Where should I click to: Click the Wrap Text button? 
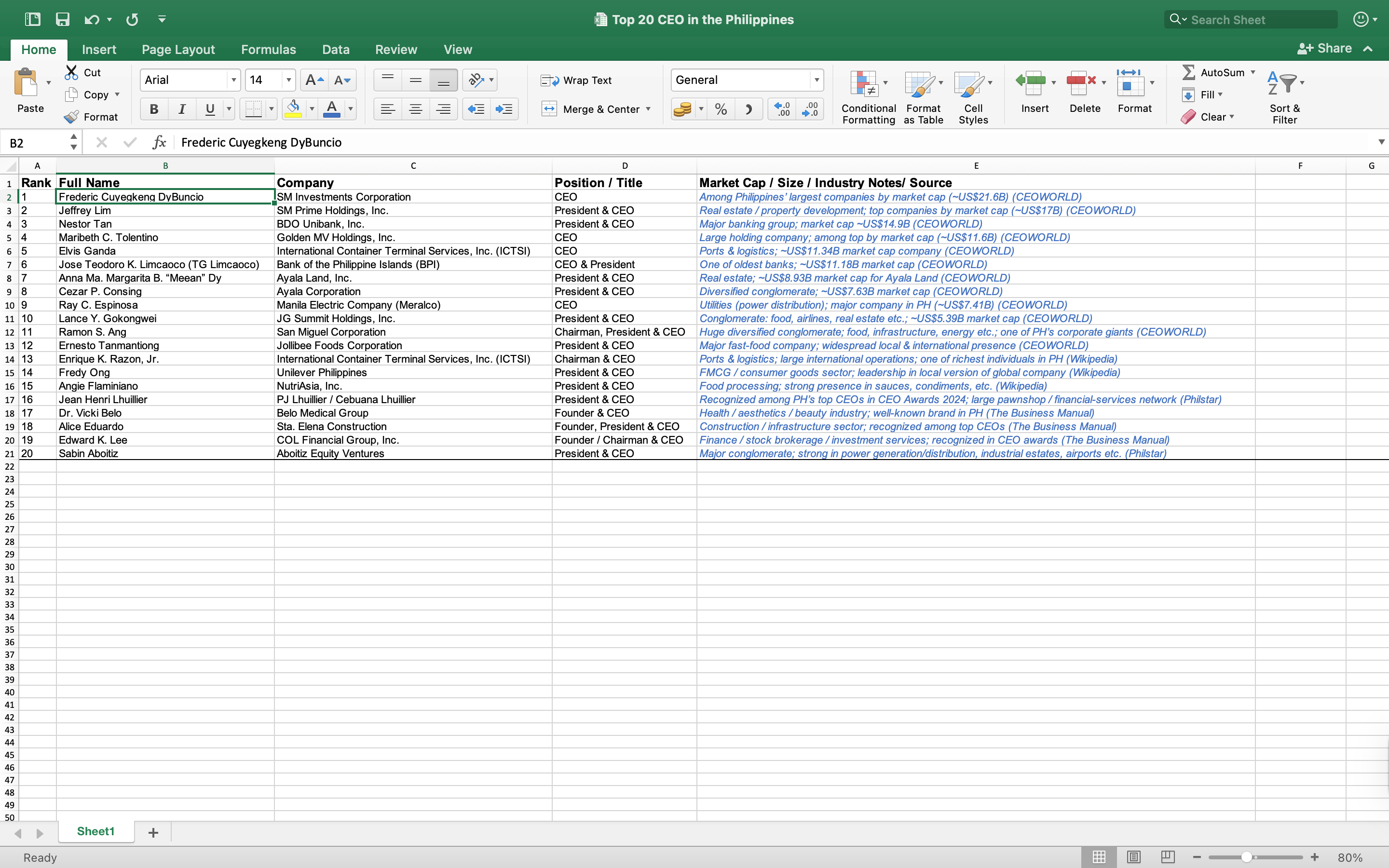pos(577,81)
